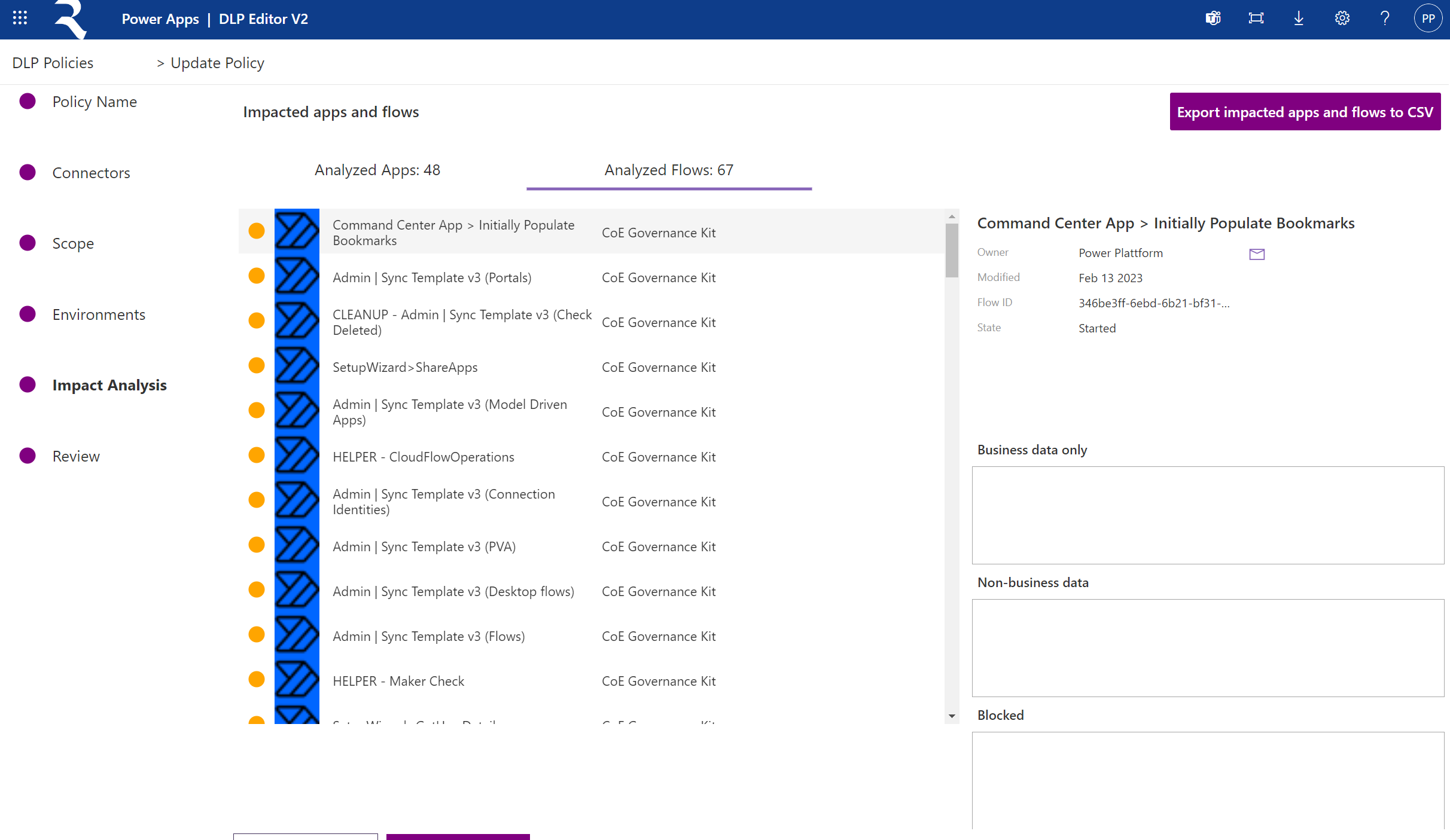The height and width of the screenshot is (840, 1450).
Task: Click the email envelope icon beside Power Plattform
Action: 1256,253
